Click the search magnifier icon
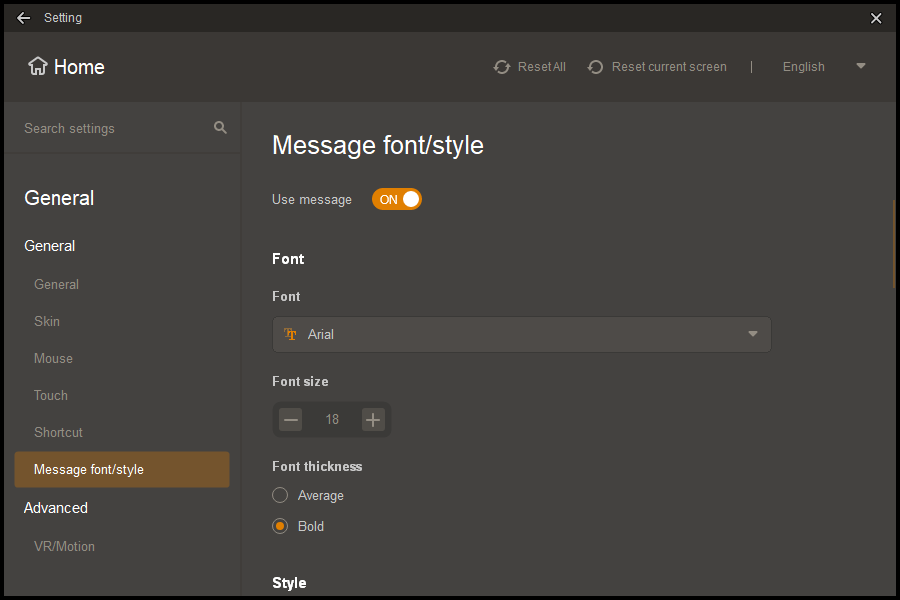This screenshot has height=600, width=900. [220, 128]
